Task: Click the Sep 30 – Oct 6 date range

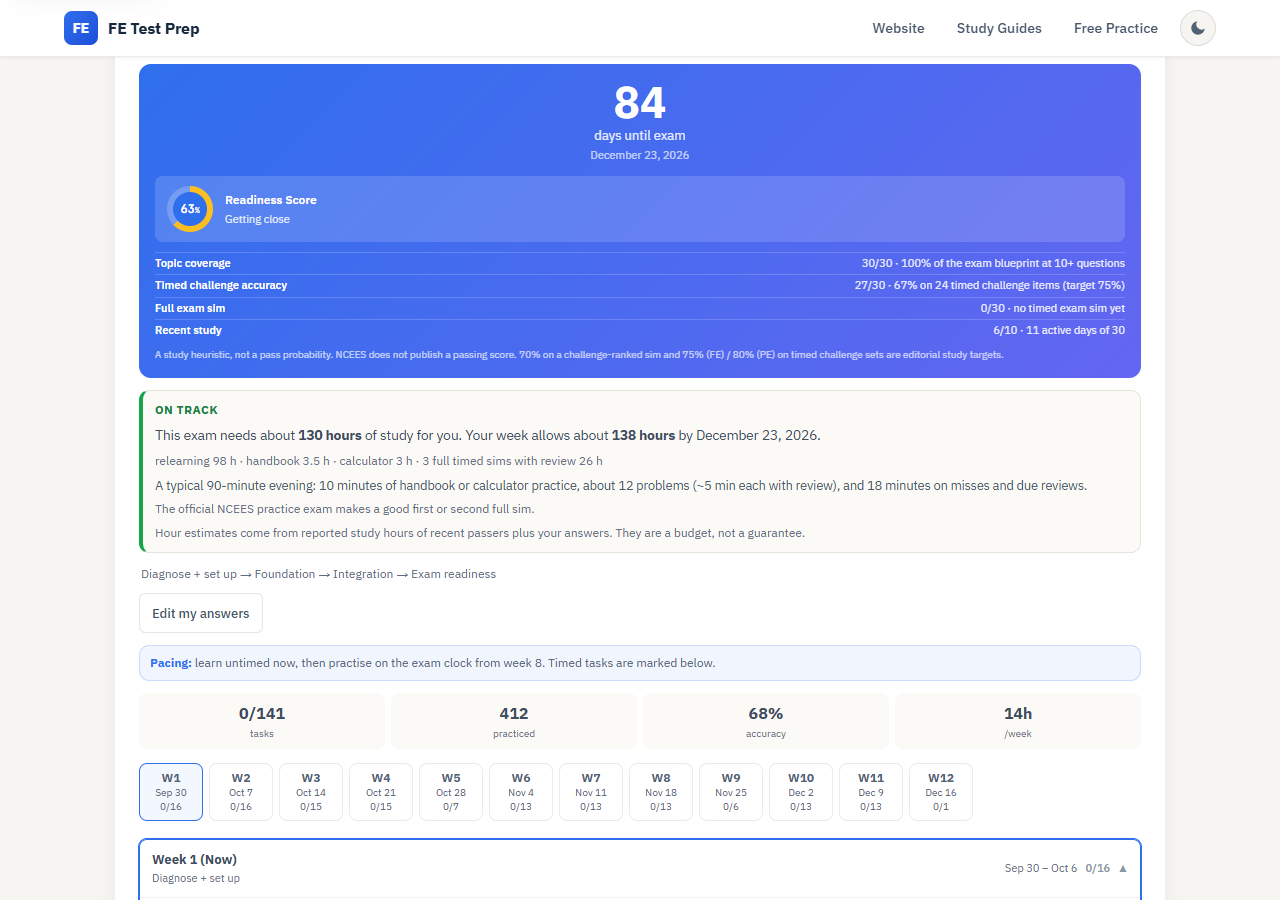Action: click(x=1041, y=868)
